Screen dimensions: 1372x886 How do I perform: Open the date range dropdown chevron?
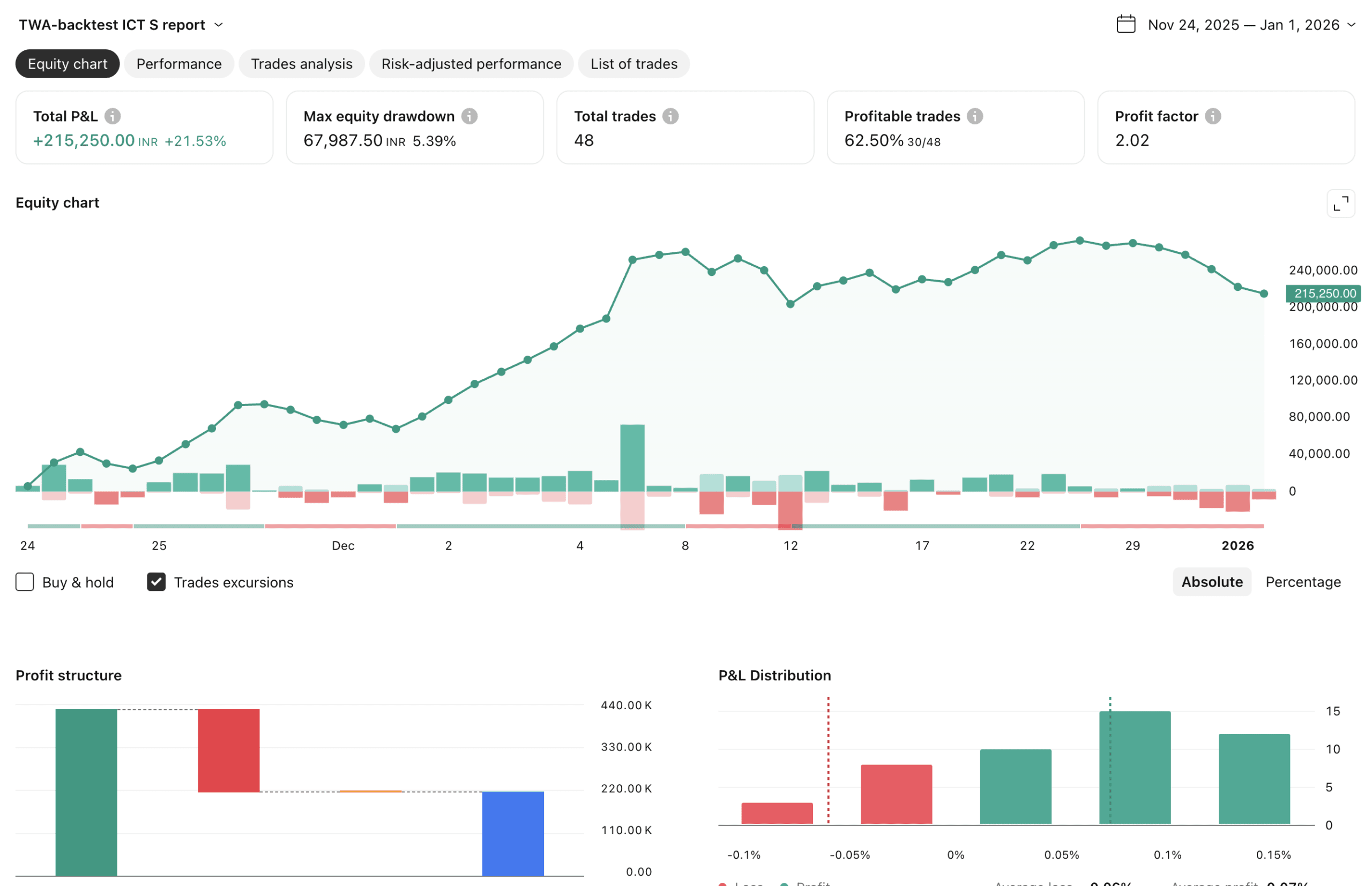point(1352,25)
